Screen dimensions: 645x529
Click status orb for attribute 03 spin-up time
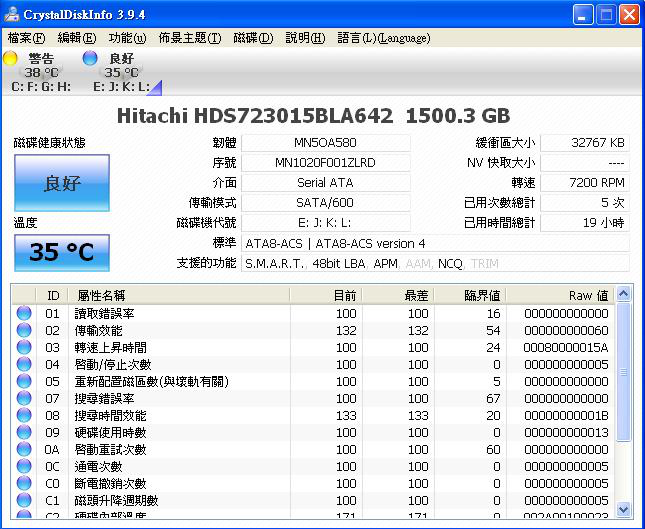click(x=25, y=347)
